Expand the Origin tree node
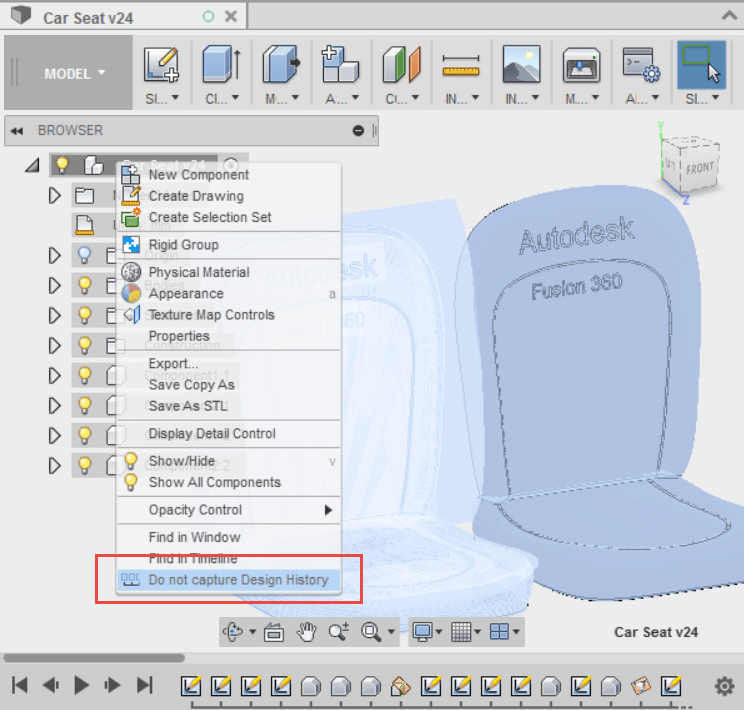Image resolution: width=744 pixels, height=710 pixels. tap(55, 255)
